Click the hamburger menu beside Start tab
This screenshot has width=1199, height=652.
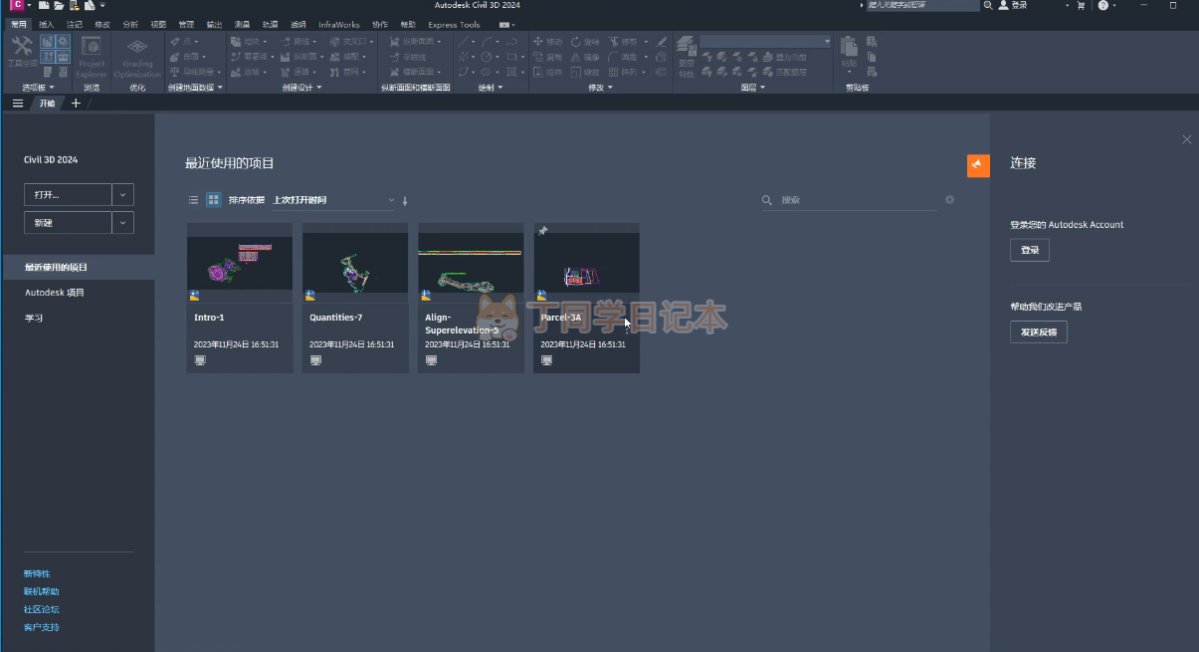click(x=18, y=104)
